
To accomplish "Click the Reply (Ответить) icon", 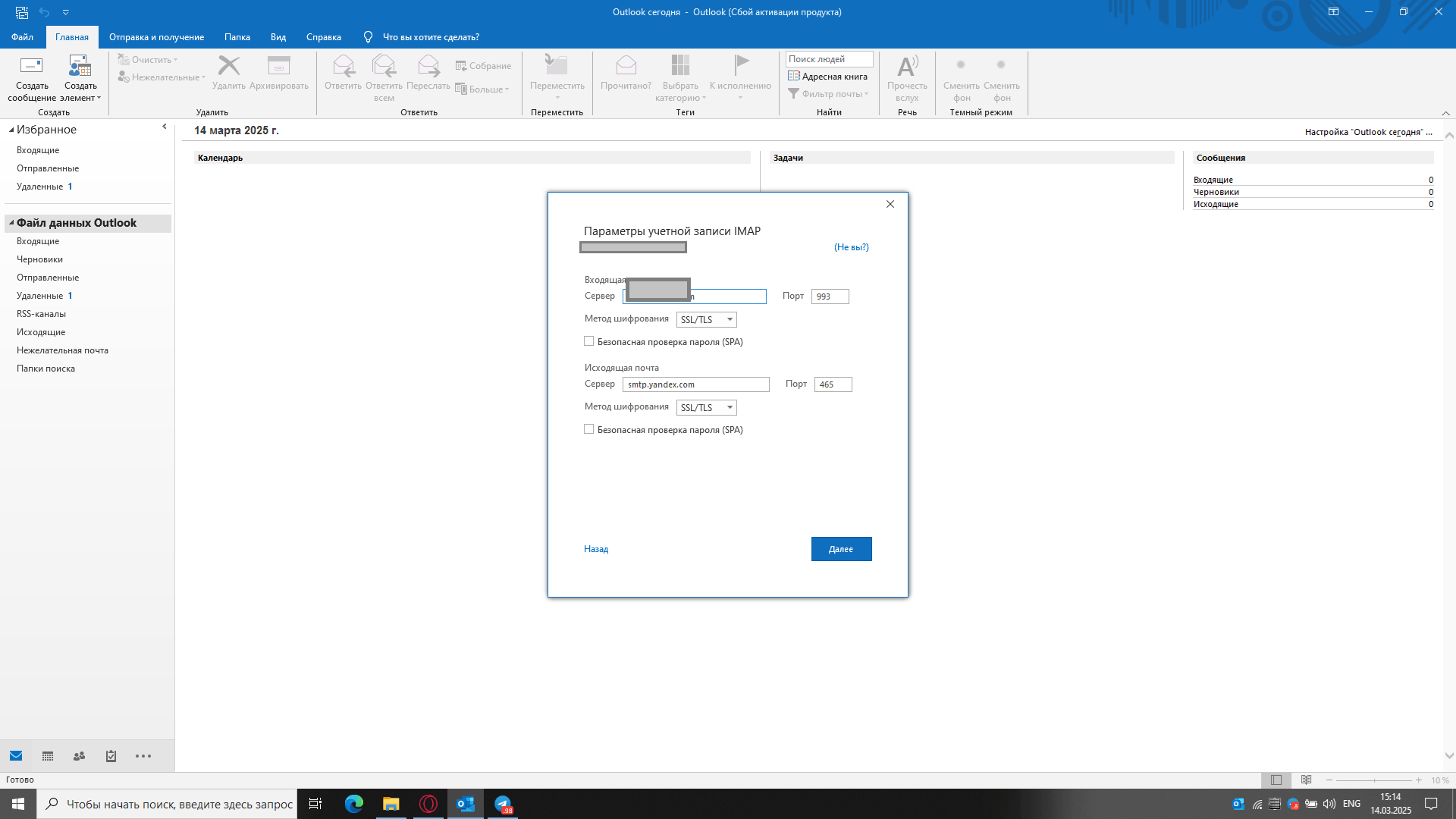I will tap(344, 66).
